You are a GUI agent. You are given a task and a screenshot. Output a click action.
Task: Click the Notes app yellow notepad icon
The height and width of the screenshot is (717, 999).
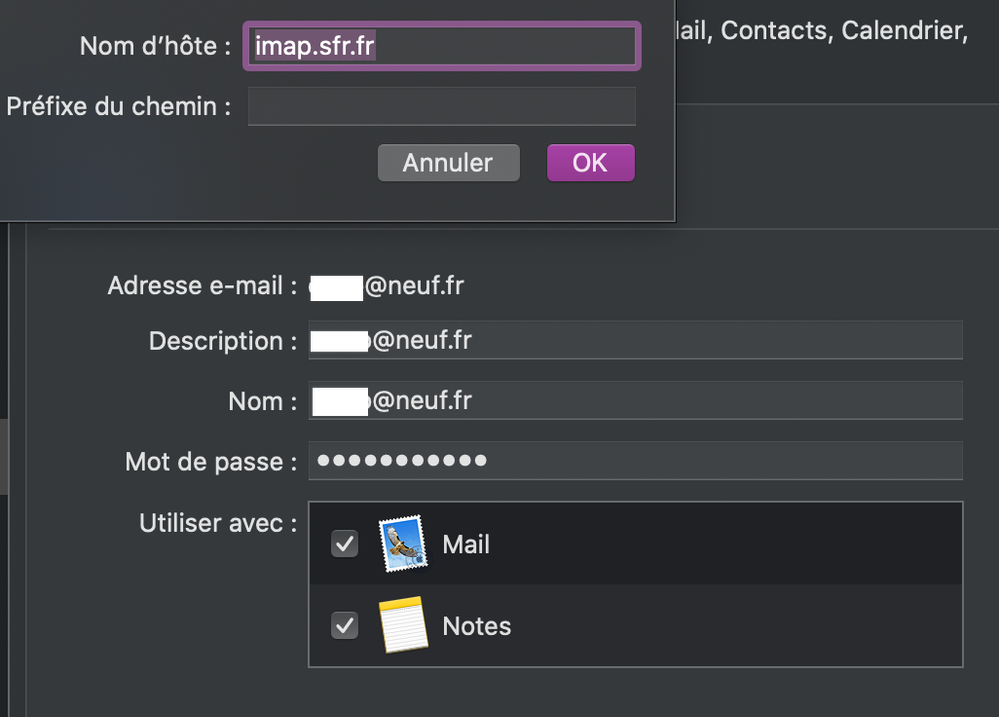pos(403,625)
